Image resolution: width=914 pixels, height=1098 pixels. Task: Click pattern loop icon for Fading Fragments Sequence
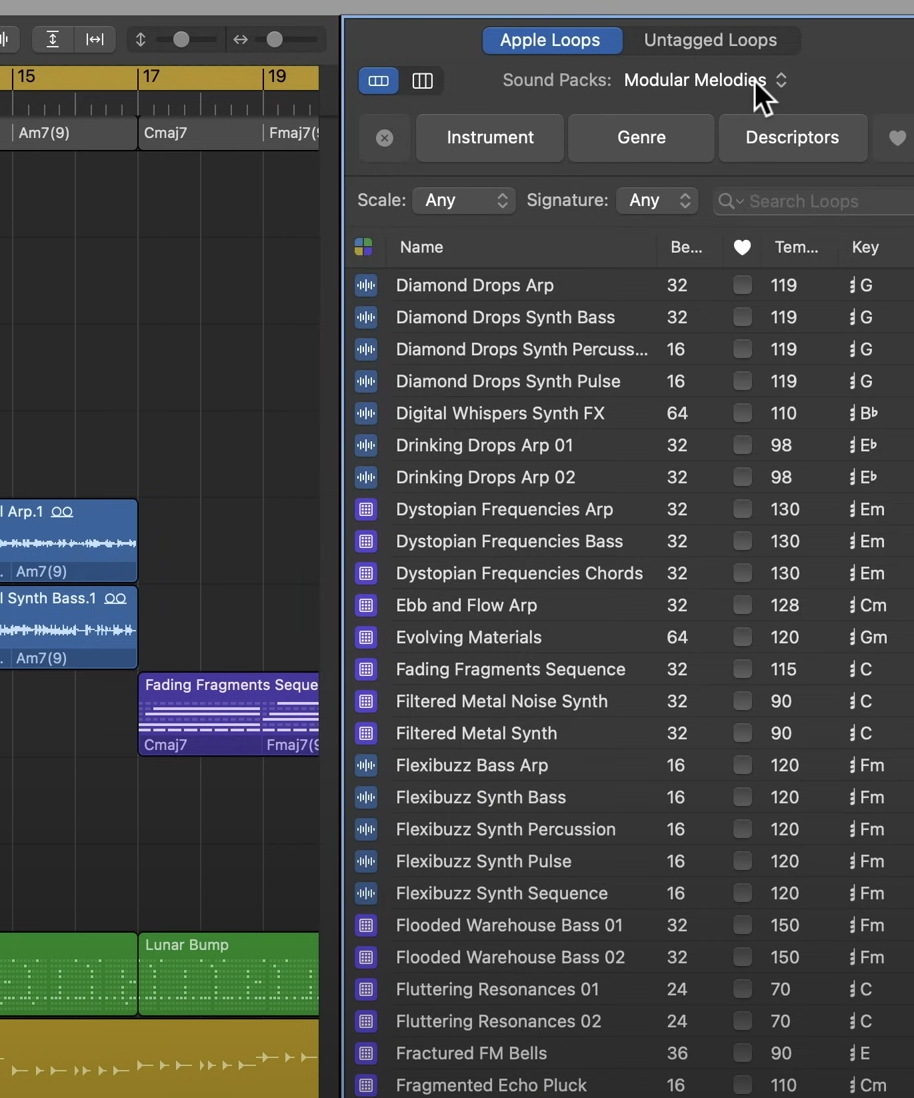pos(366,669)
